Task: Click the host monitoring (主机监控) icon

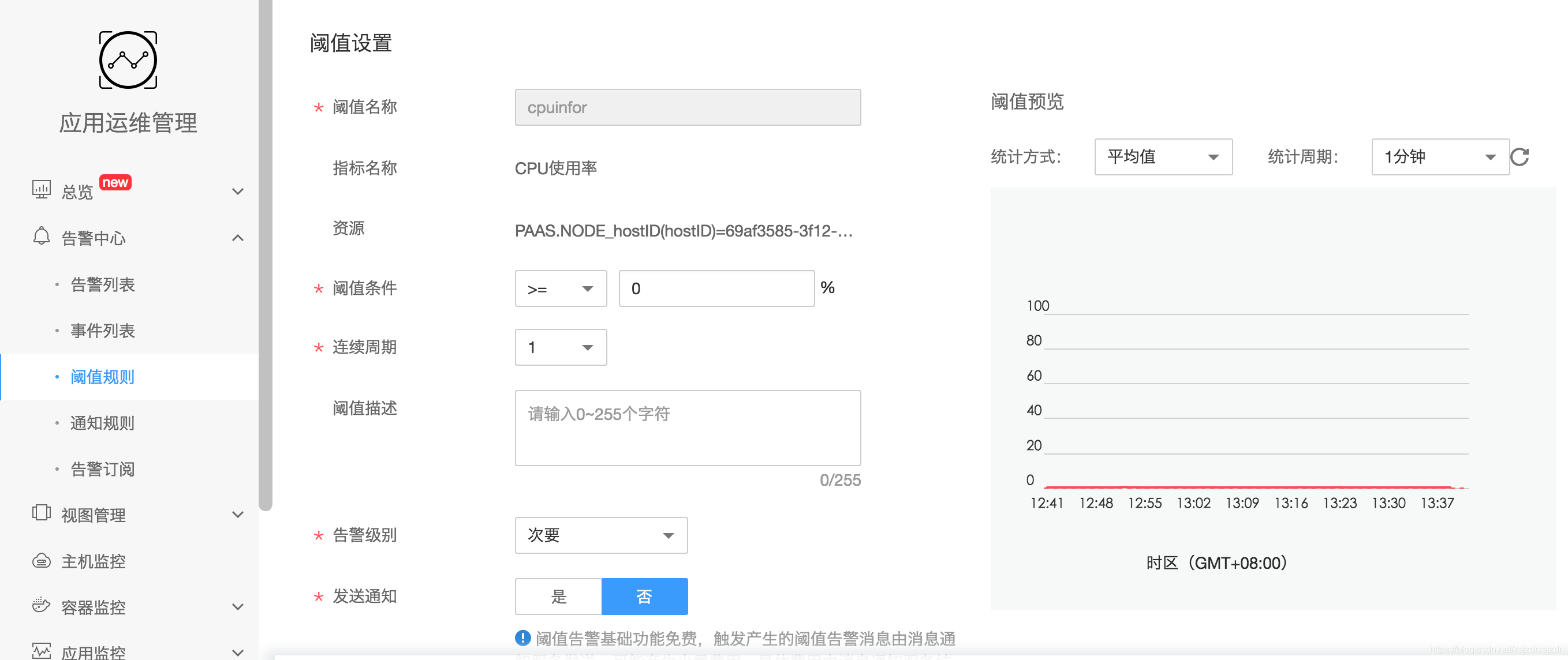Action: [x=42, y=560]
